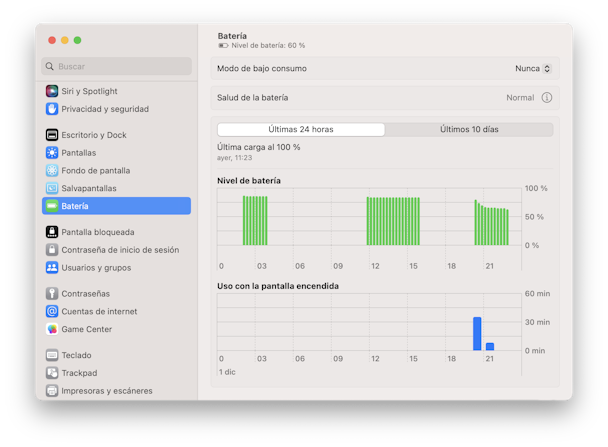
Task: Click the Cuentas de internet icon
Action: pos(52,311)
